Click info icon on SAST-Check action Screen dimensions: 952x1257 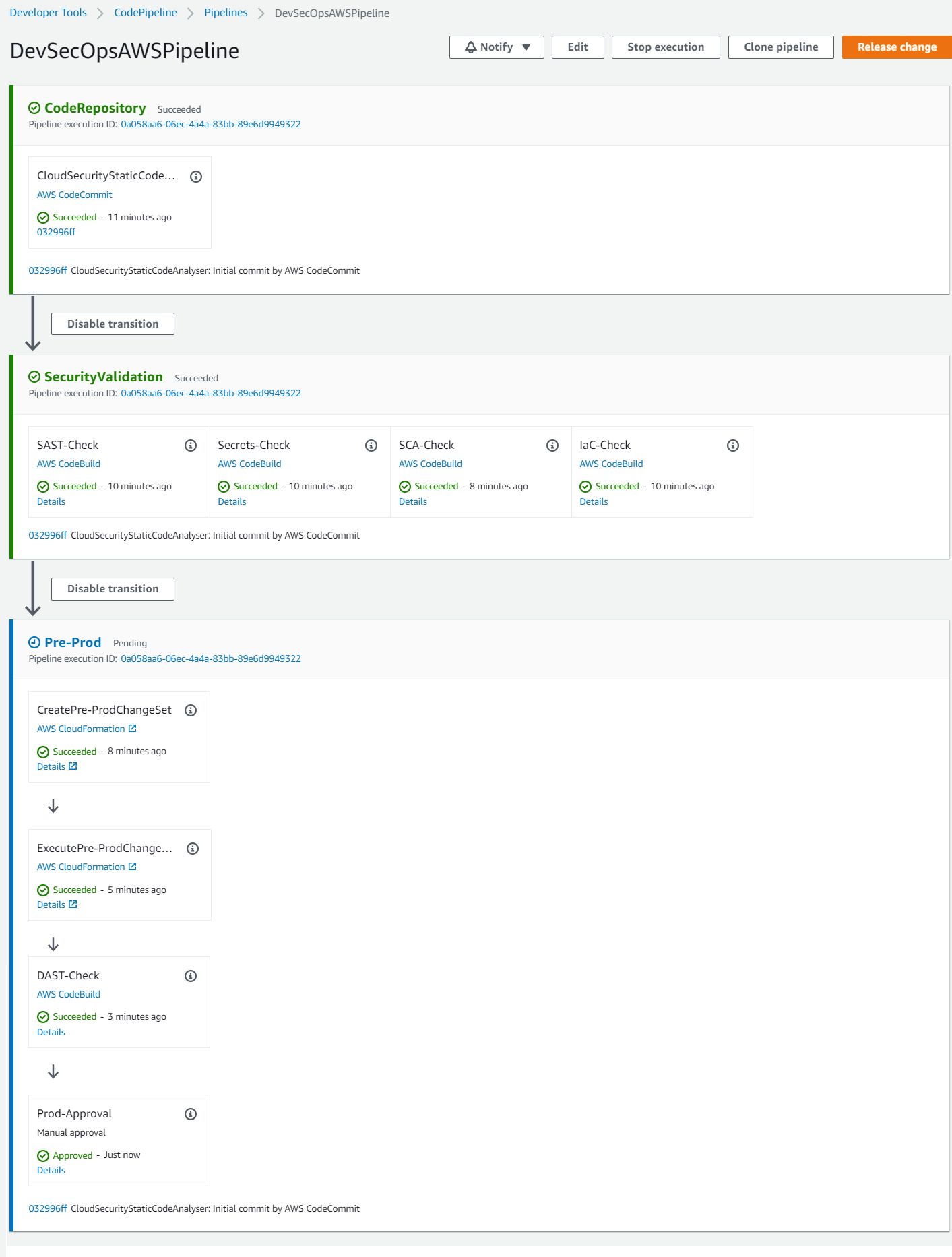[191, 446]
